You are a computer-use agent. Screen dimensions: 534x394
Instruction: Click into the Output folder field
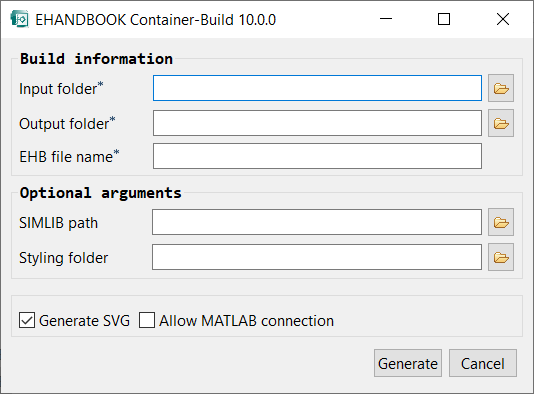317,123
